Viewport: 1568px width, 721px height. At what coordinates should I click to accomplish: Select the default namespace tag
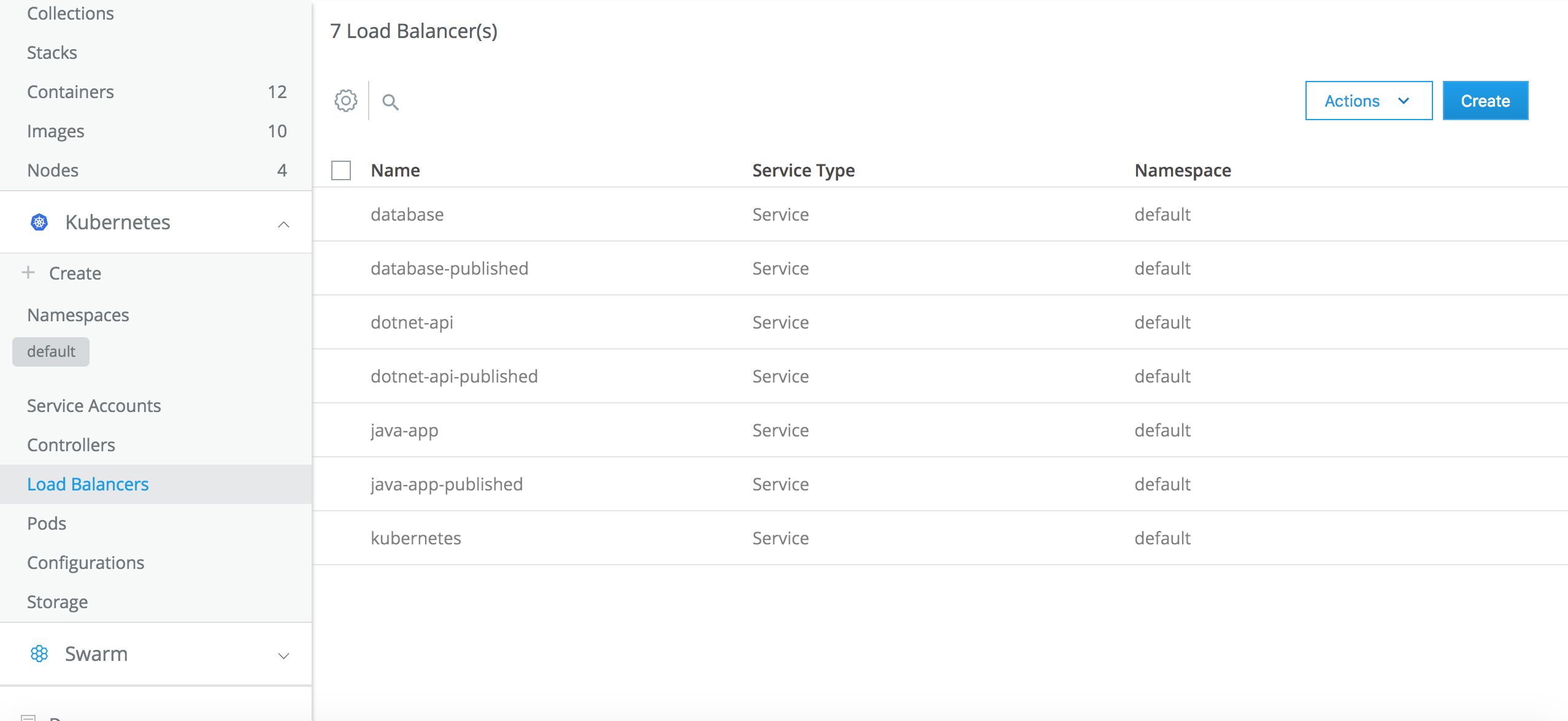point(51,352)
